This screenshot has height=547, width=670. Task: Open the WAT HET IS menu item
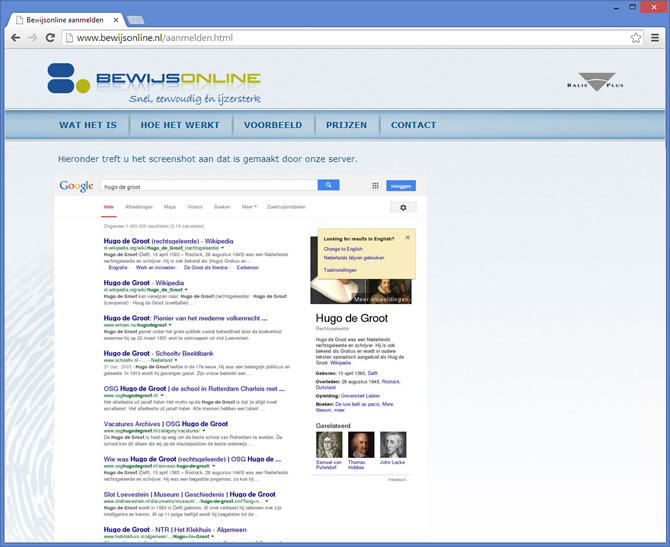(x=88, y=125)
